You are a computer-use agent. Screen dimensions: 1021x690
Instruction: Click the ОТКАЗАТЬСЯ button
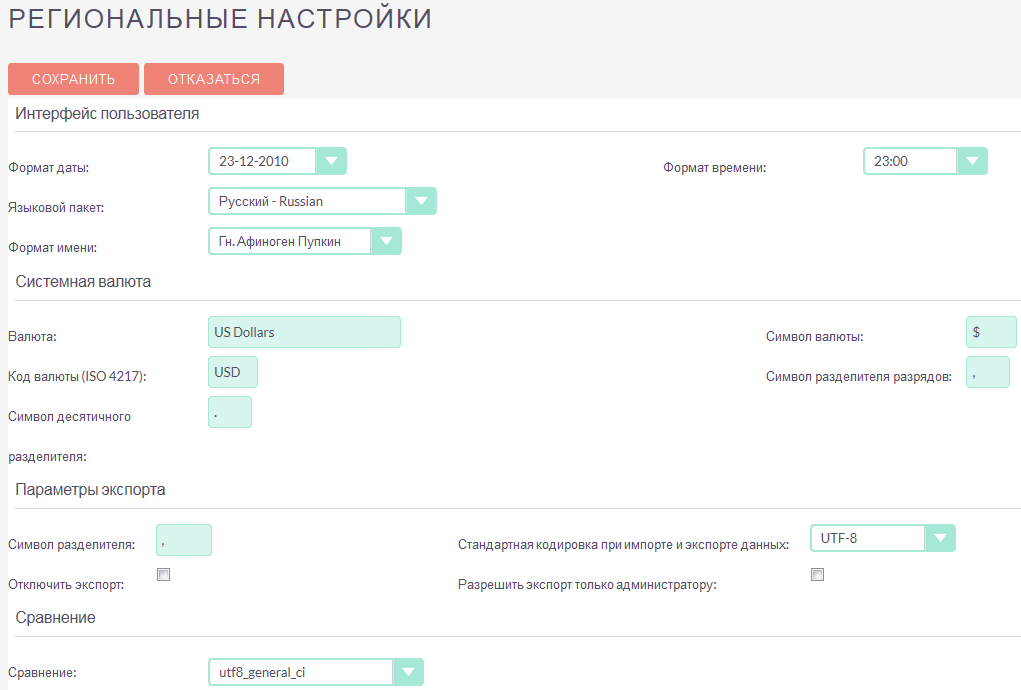pos(213,79)
